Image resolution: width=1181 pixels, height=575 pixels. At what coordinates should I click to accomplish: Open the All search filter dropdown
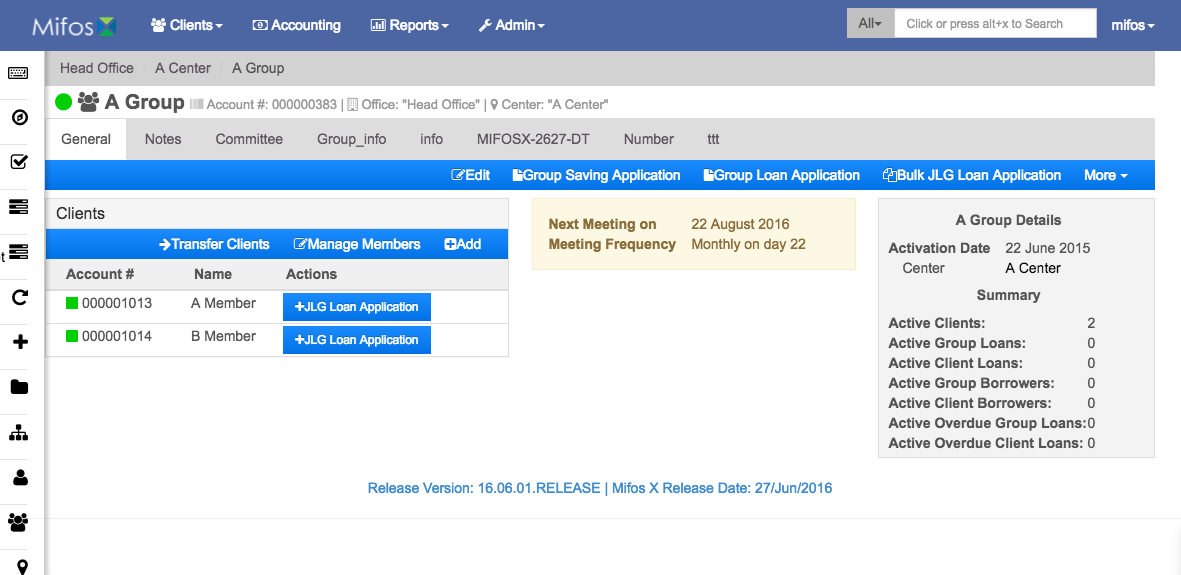point(871,23)
